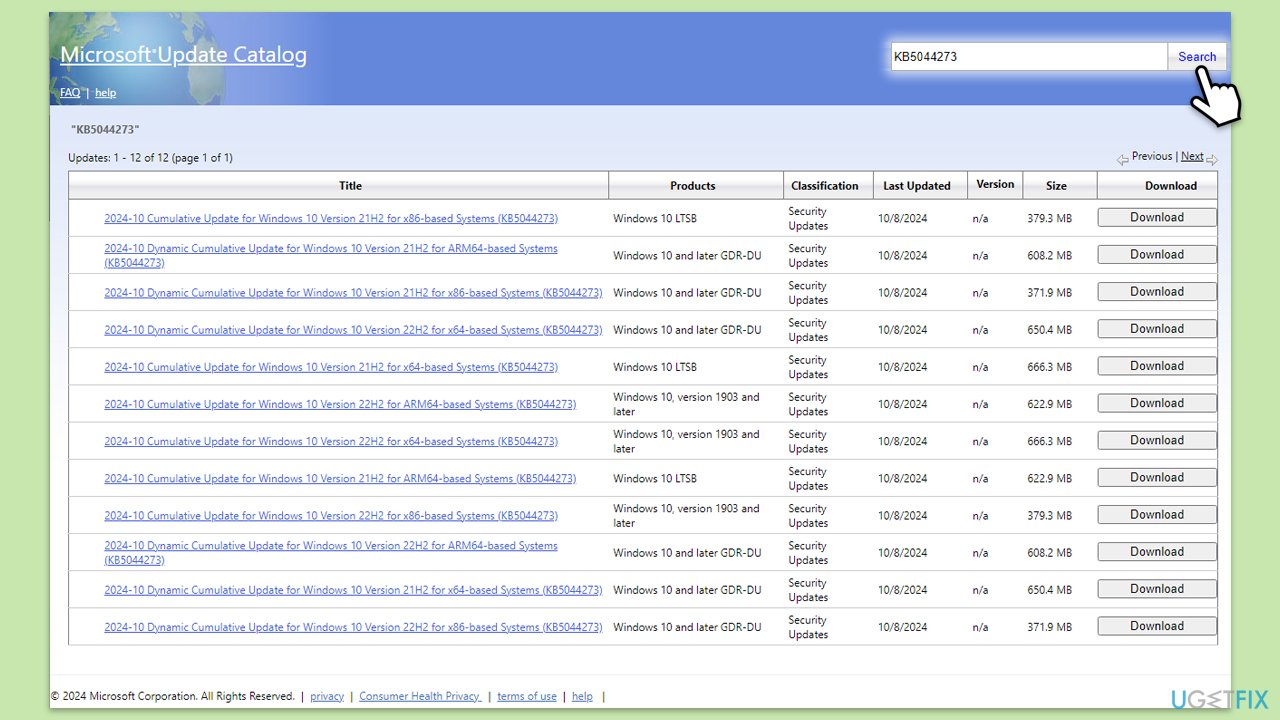
Task: Download the last listed 371.9 MB update
Action: (x=1157, y=627)
